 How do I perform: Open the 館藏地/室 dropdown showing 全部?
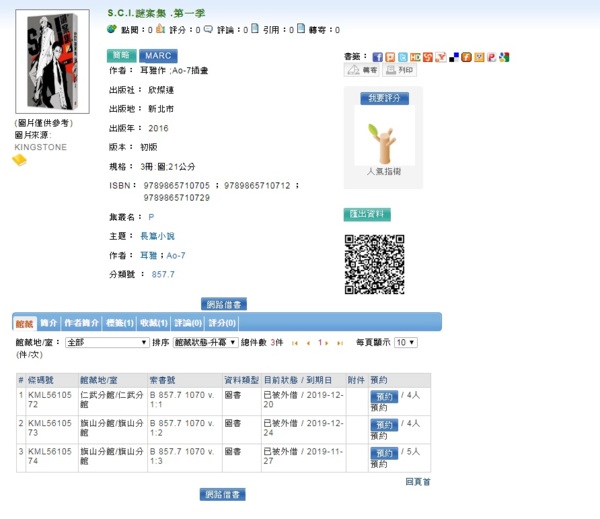tap(106, 342)
